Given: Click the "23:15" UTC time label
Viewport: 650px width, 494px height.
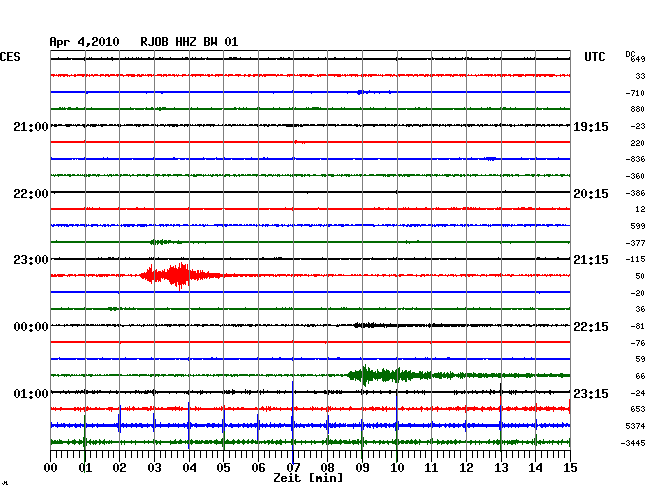Looking at the screenshot, I should tap(591, 393).
